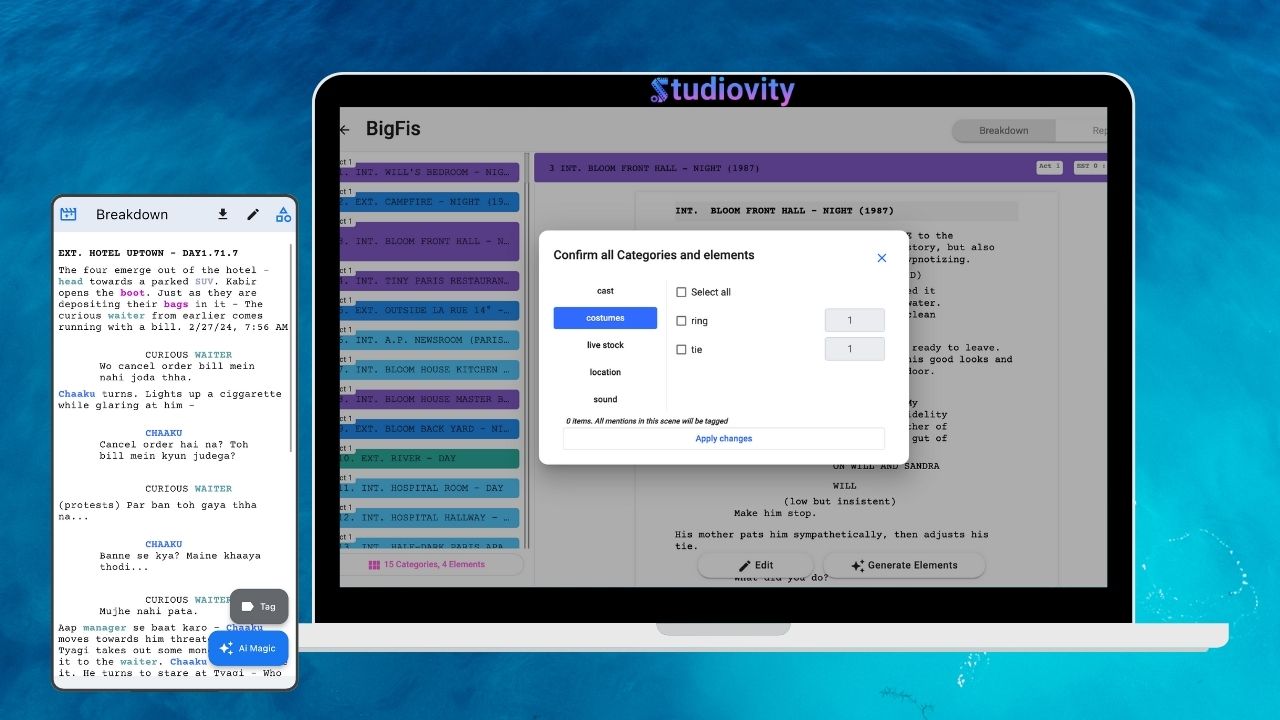
Task: Select the cast category in the dialog
Action: coord(605,290)
